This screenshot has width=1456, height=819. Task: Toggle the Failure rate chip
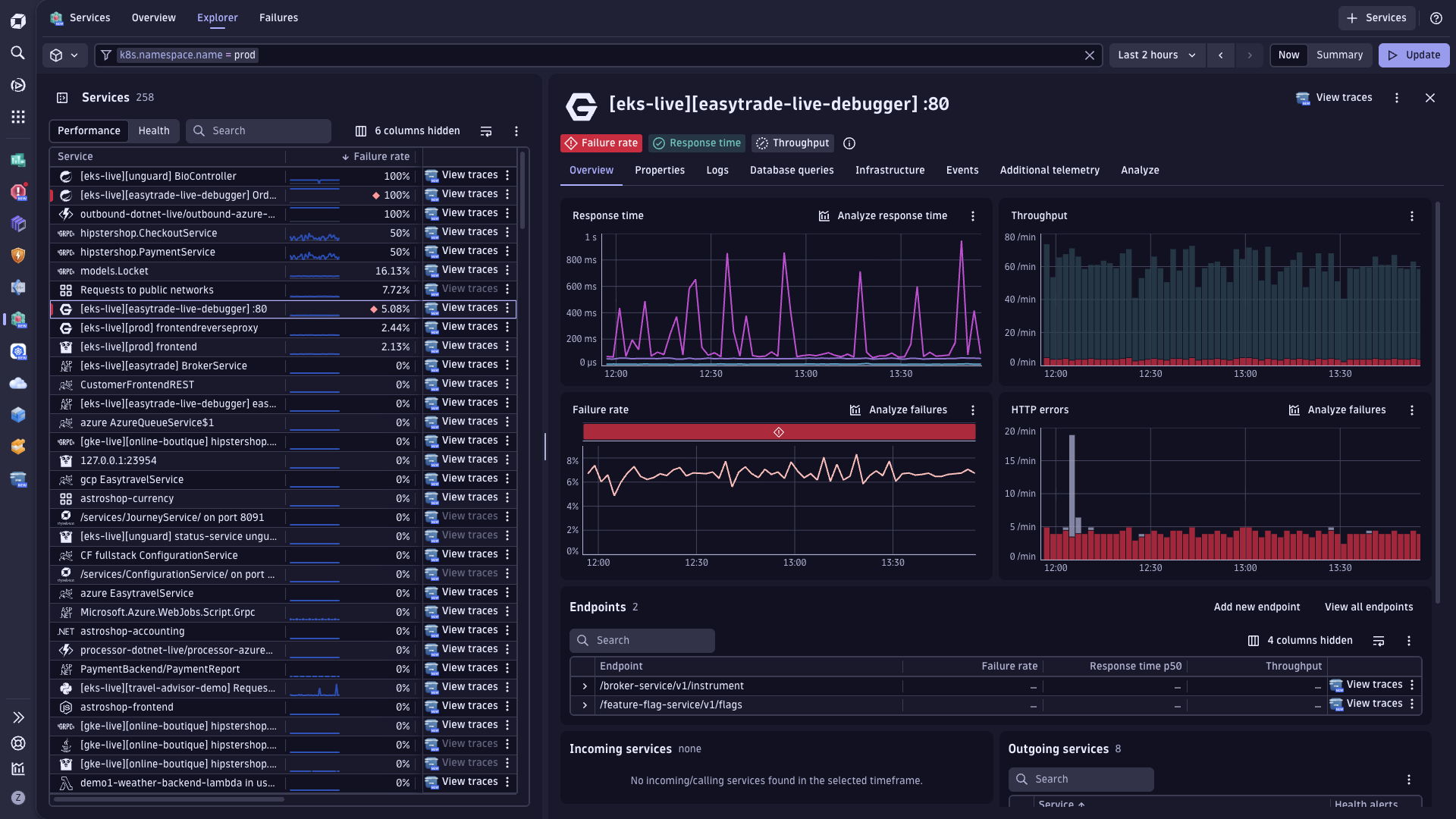point(601,143)
